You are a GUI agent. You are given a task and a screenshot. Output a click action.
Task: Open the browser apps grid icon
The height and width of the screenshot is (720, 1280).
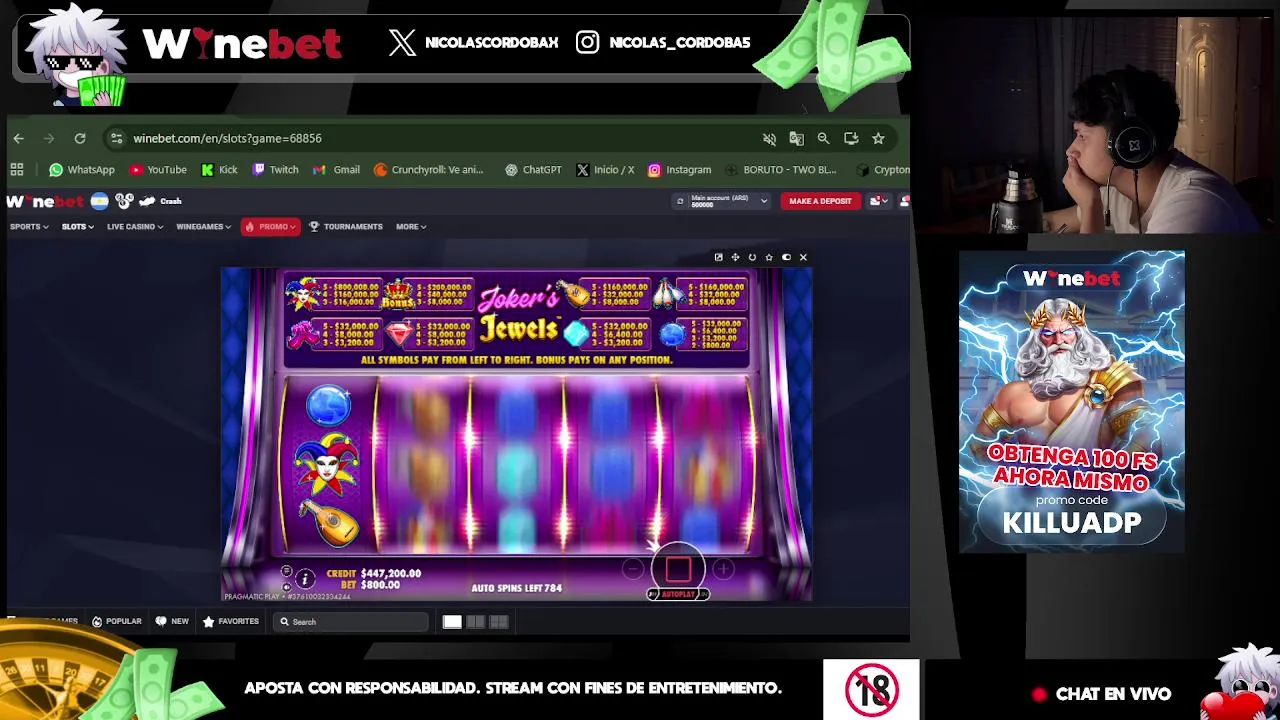click(17, 170)
